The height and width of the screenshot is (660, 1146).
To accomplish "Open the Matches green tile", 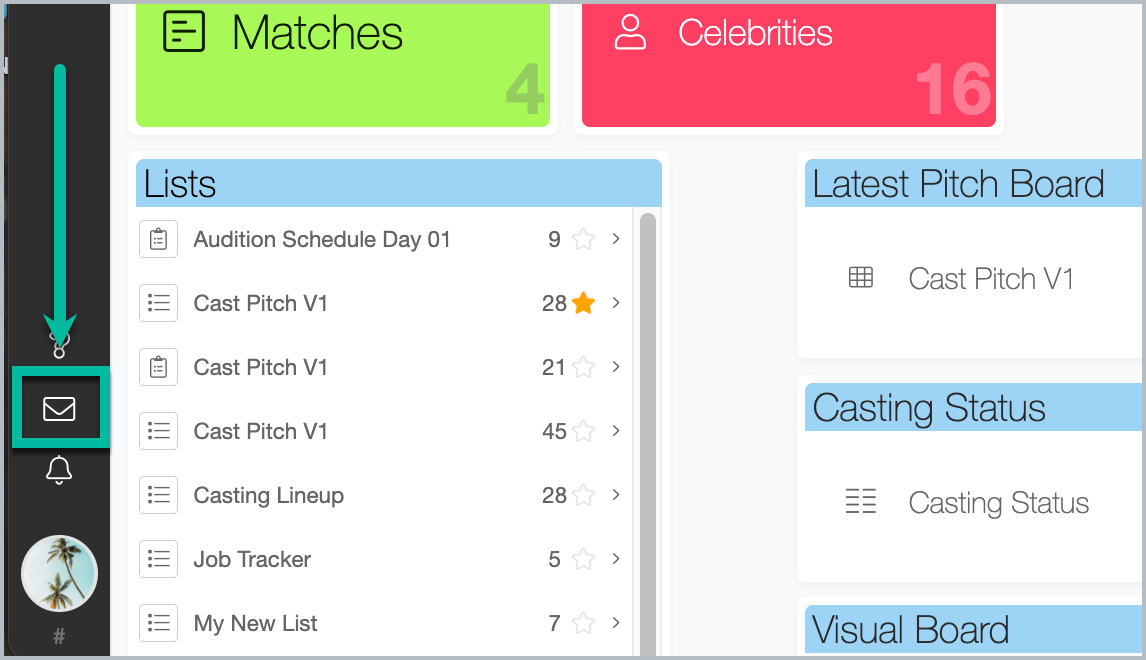I will point(343,64).
